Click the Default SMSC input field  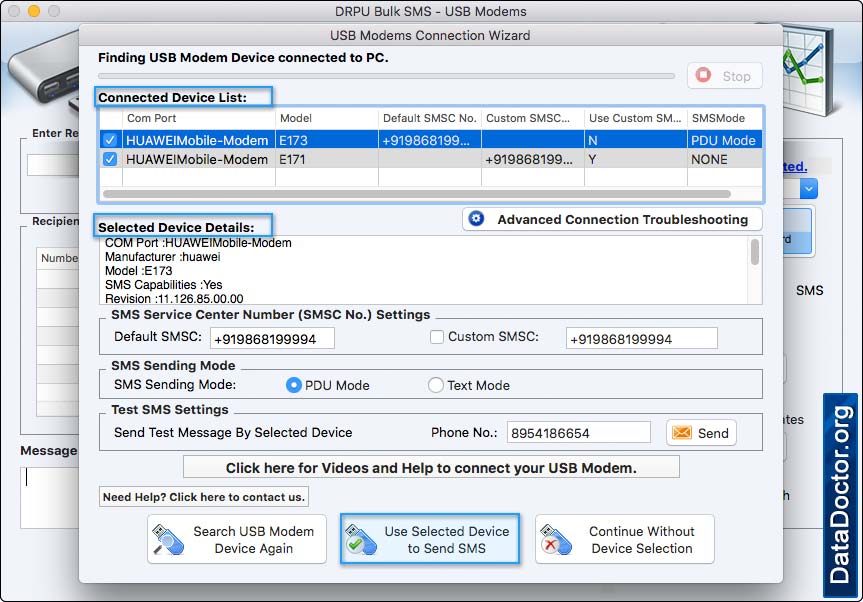tap(272, 338)
